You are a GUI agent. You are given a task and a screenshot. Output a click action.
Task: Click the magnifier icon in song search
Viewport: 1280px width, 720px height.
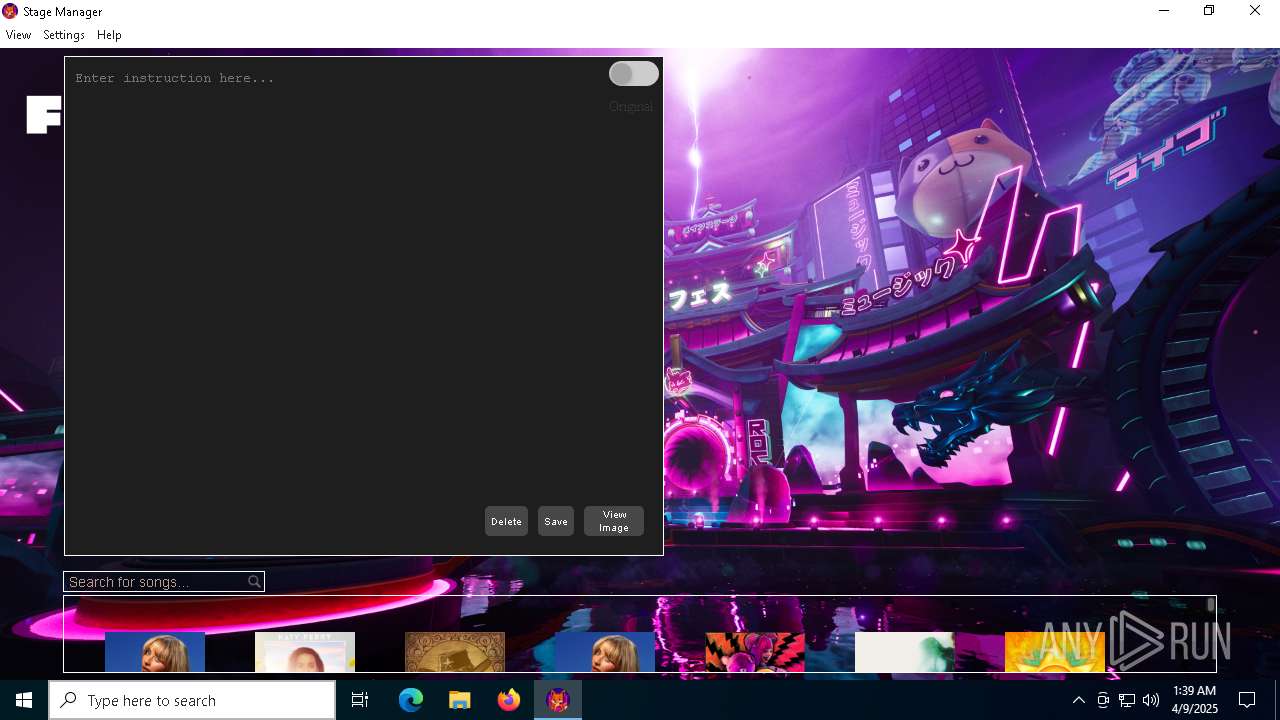pyautogui.click(x=254, y=582)
